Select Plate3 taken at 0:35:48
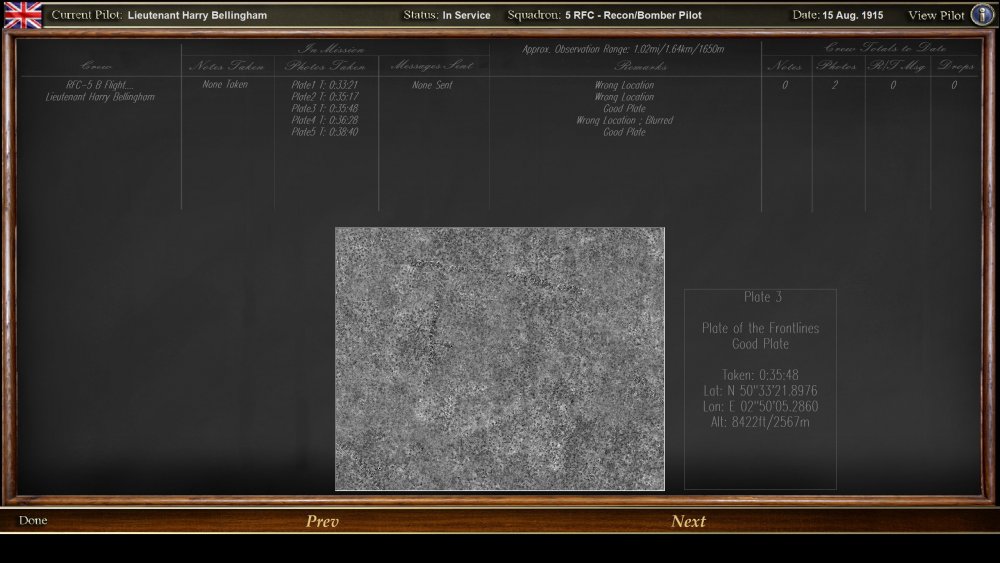The width and height of the screenshot is (1000, 563). click(x=325, y=109)
